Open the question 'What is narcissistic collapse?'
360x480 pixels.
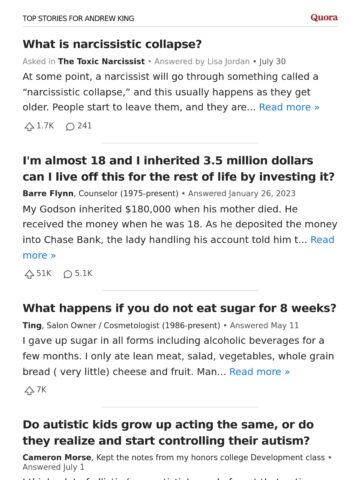[112, 44]
